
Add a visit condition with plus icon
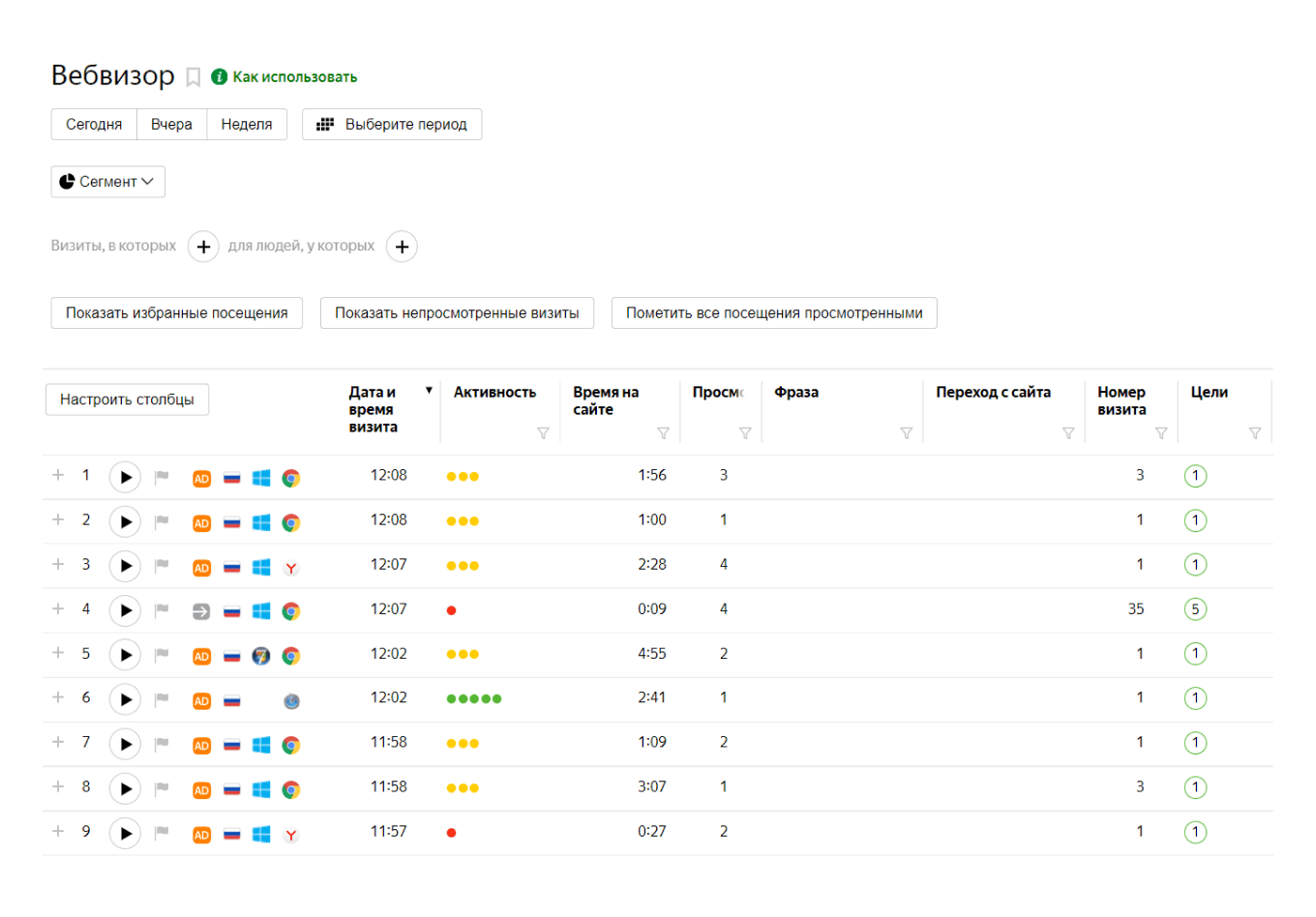click(x=203, y=247)
